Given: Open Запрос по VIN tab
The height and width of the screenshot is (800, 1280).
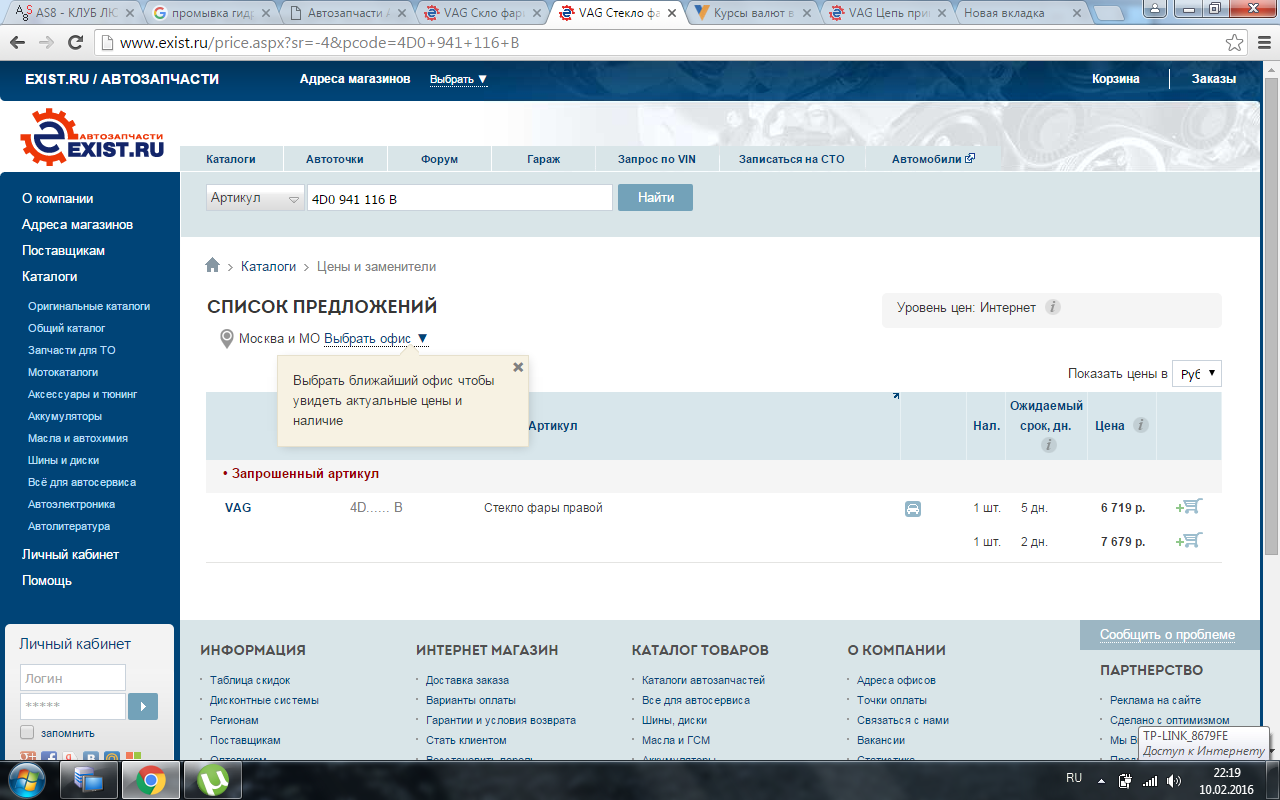Looking at the screenshot, I should pos(656,159).
